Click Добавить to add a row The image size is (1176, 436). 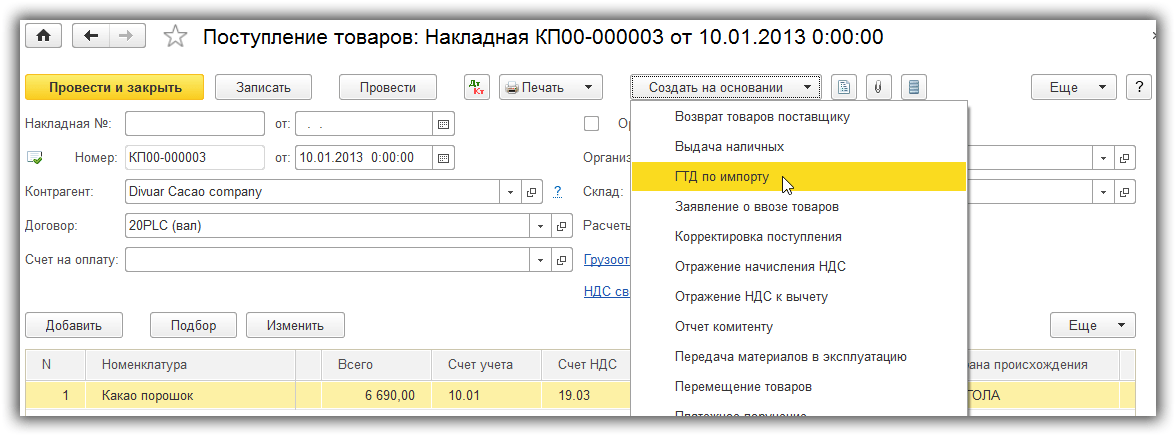point(73,325)
